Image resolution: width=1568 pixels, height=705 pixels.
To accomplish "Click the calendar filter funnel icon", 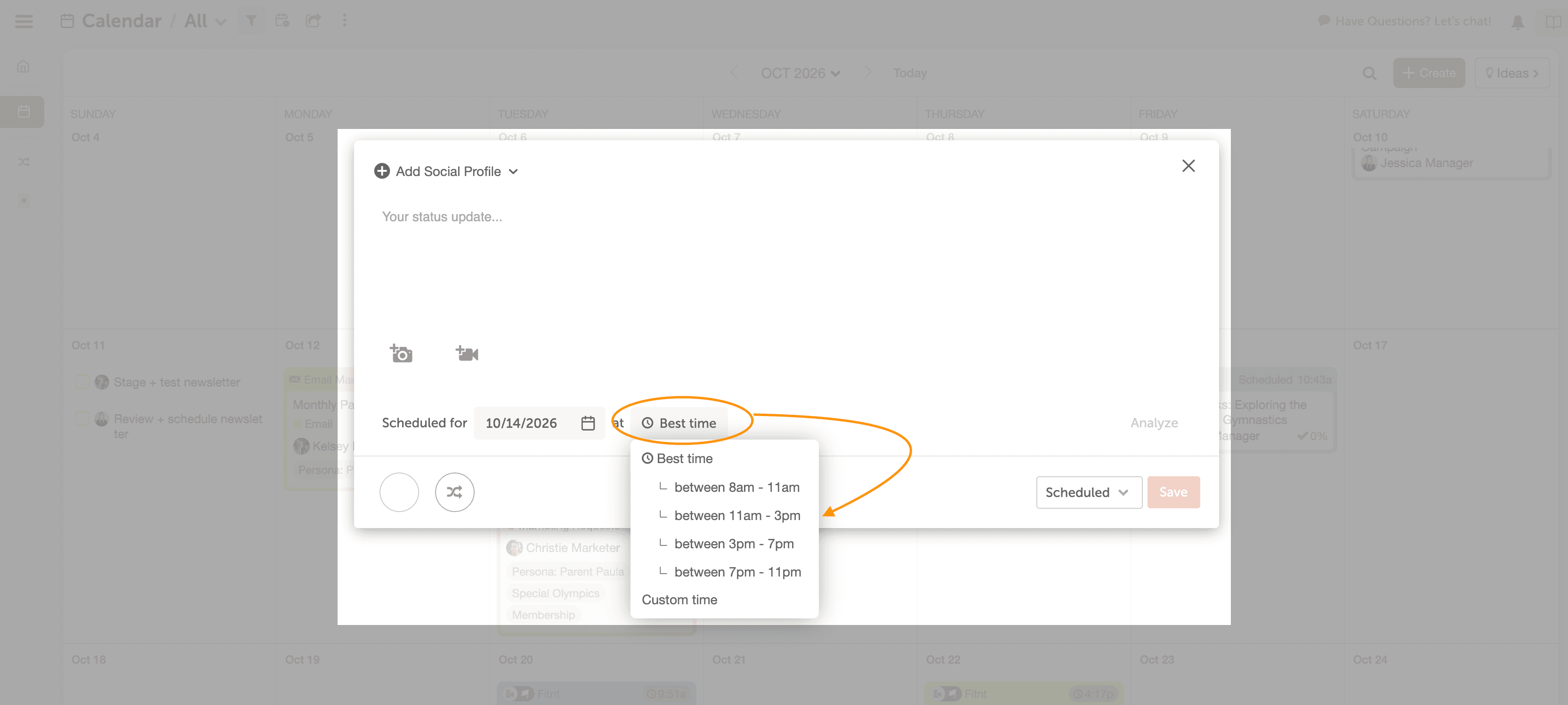I will point(251,21).
